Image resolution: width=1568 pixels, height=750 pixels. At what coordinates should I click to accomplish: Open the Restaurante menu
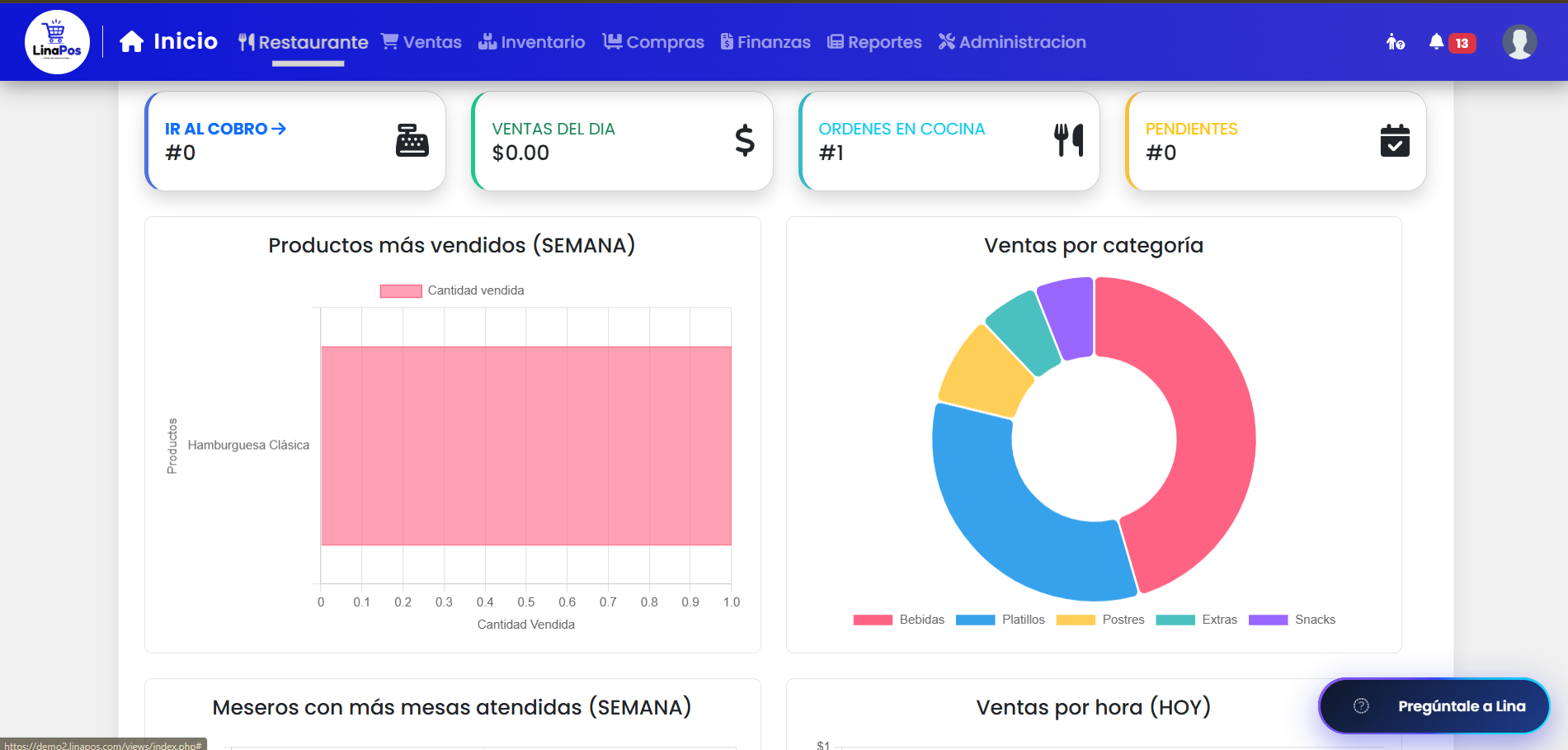(304, 42)
